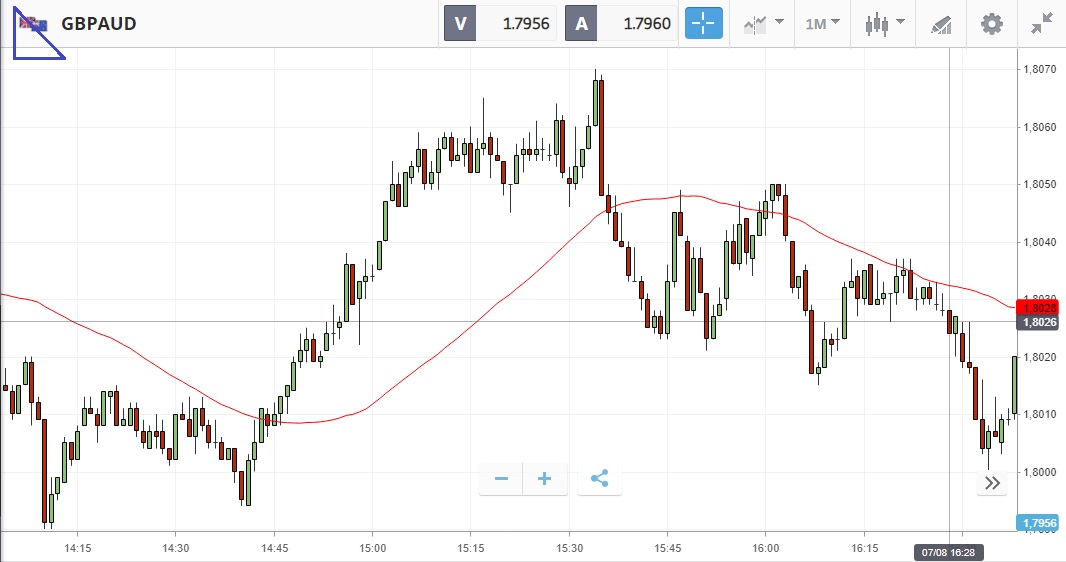Toggle the crosshair cursor mode
The image size is (1066, 562).
click(703, 23)
